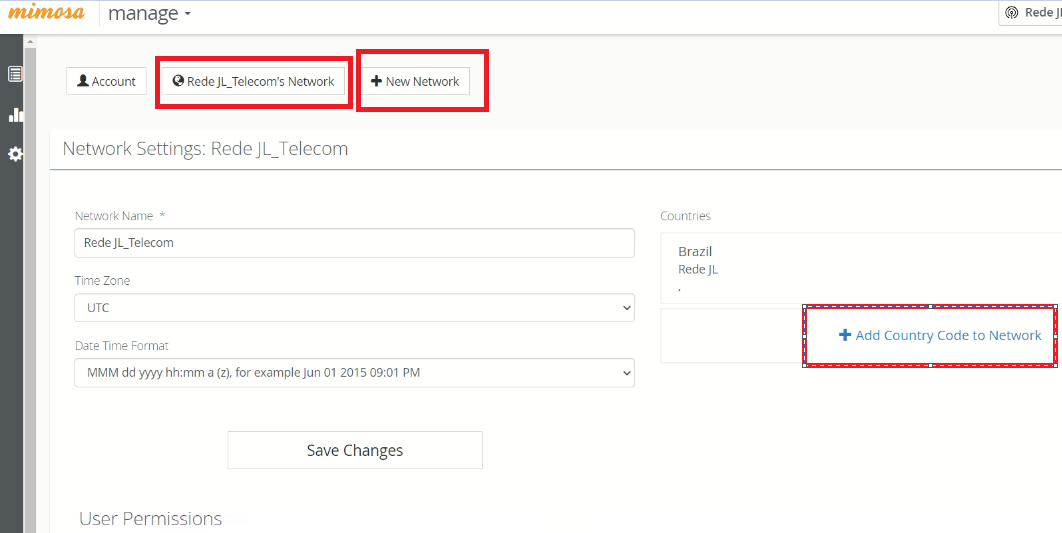Click the Network Settings heading text

(x=205, y=148)
